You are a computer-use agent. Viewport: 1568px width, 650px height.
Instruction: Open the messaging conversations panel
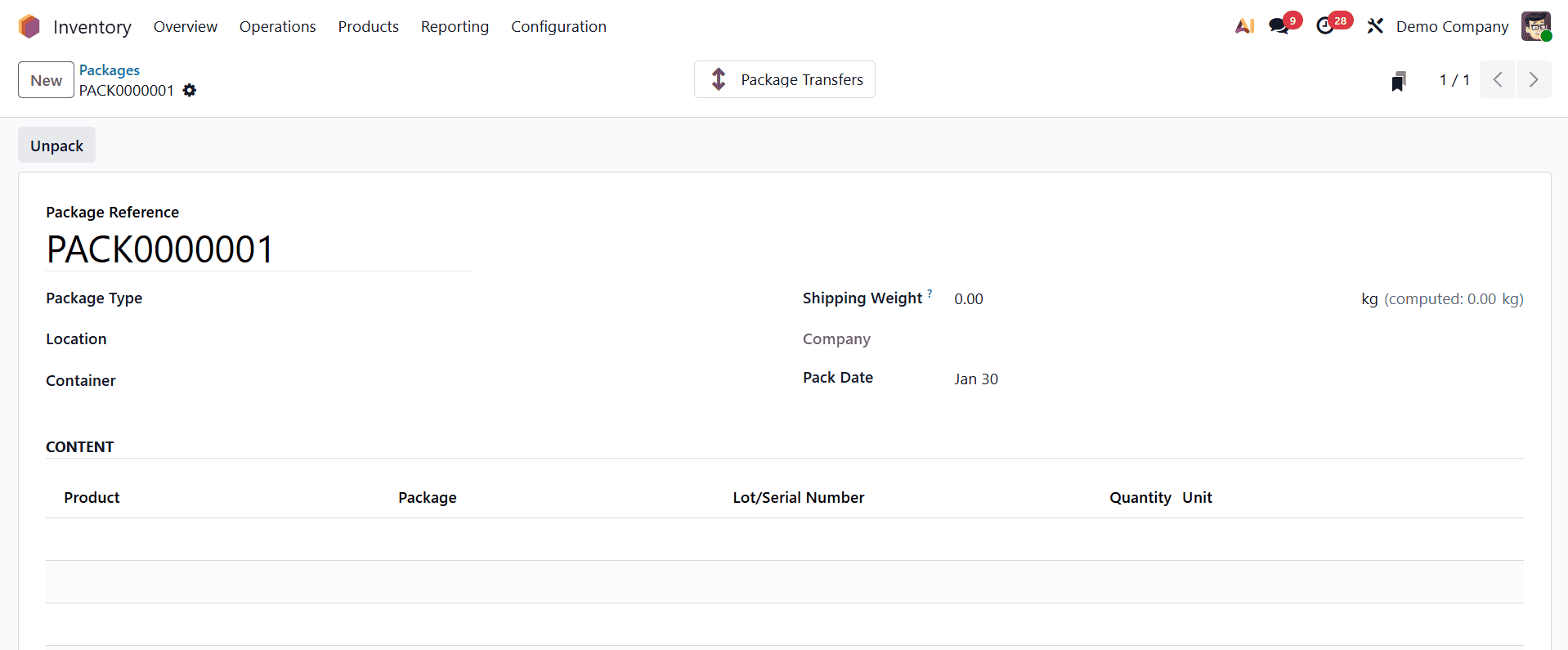1278,25
